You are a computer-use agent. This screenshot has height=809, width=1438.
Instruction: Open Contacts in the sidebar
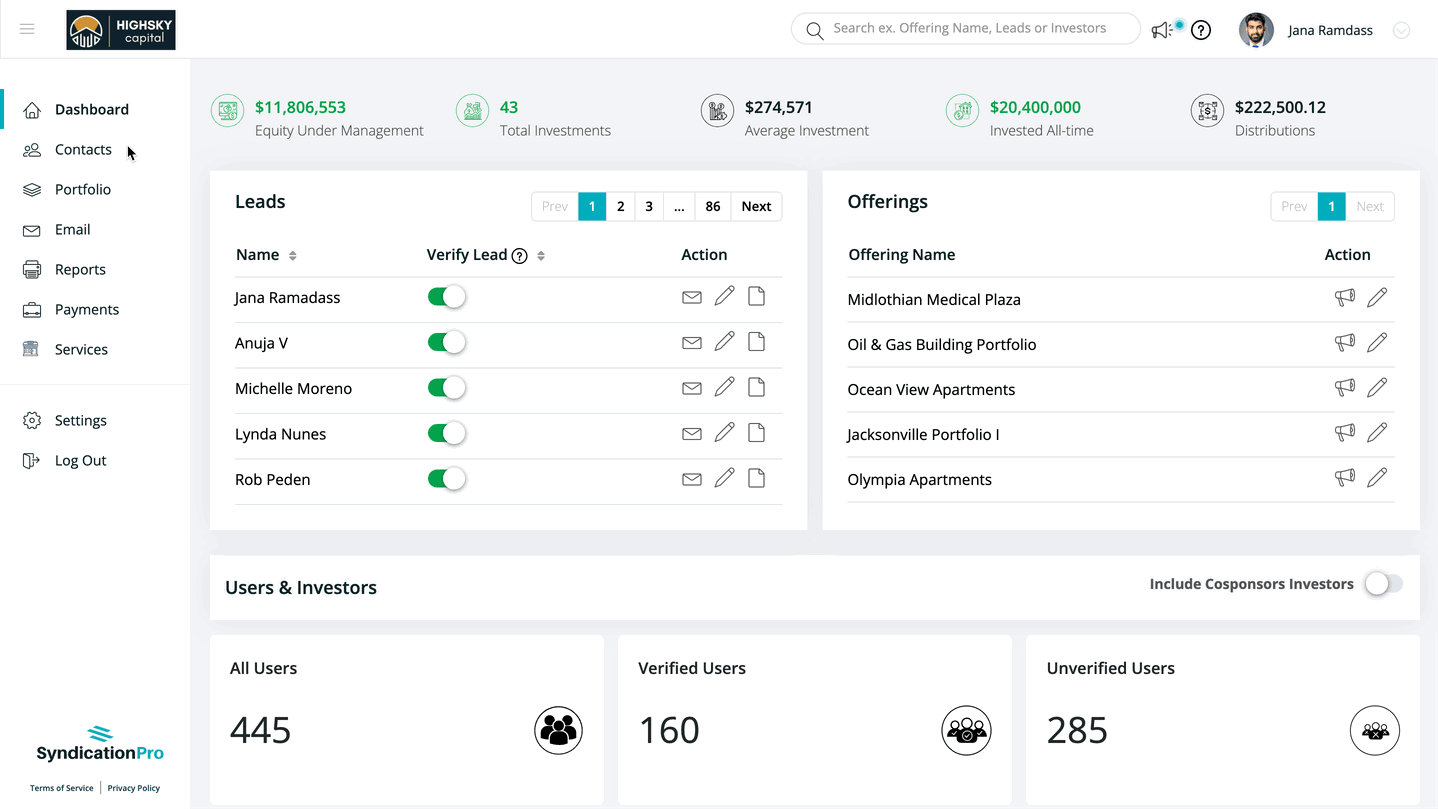pos(83,150)
